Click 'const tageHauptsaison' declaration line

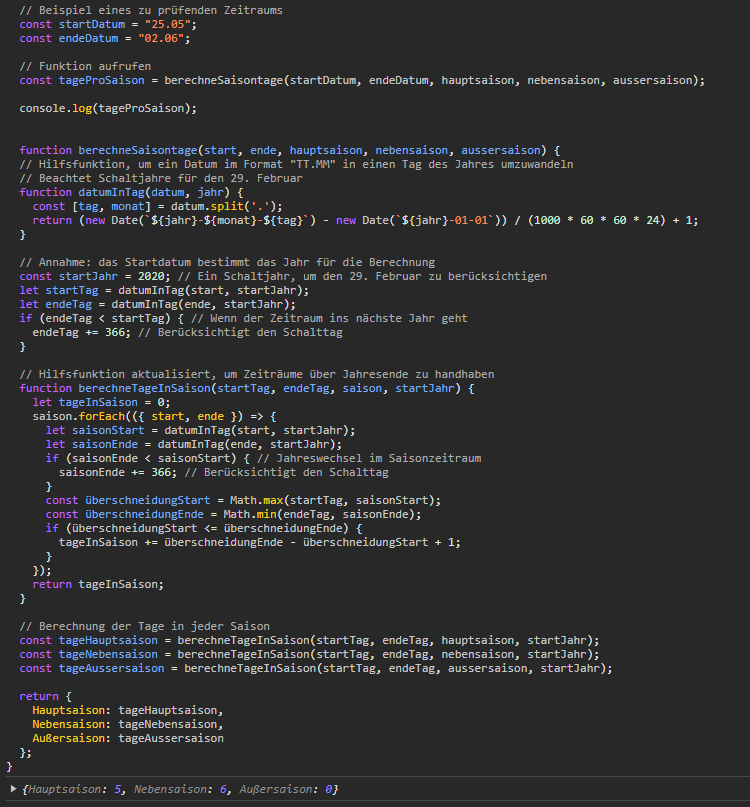pos(309,640)
